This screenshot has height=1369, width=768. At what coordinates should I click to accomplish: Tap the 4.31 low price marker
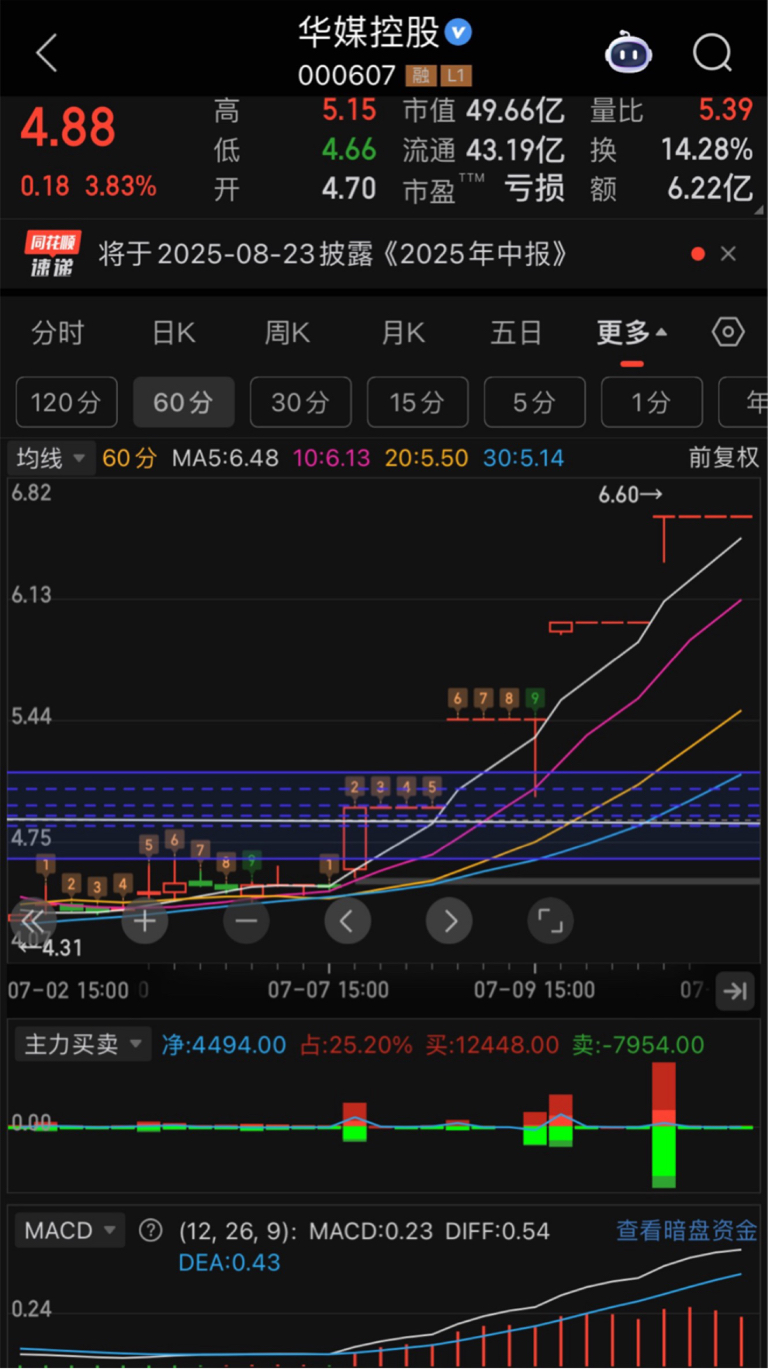[x=51, y=949]
